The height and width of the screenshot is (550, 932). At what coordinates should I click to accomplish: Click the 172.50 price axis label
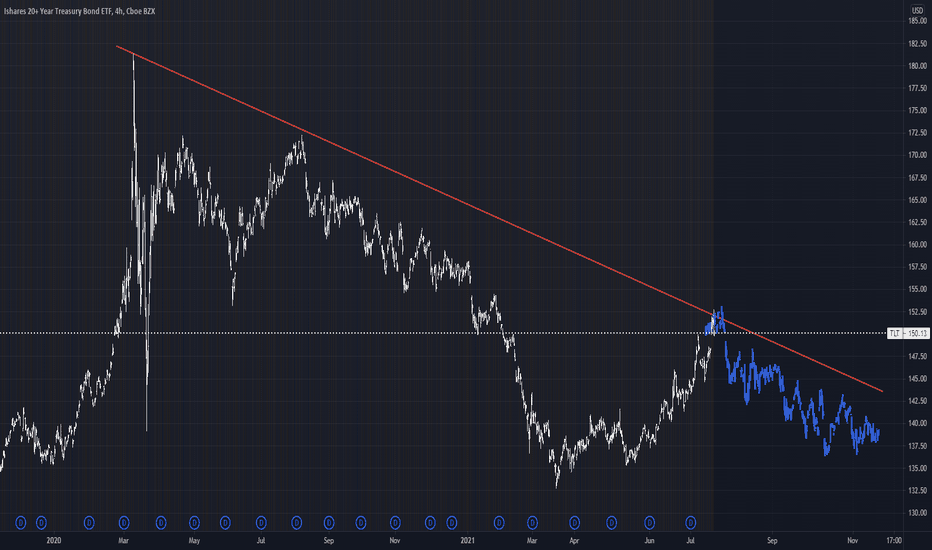[917, 133]
